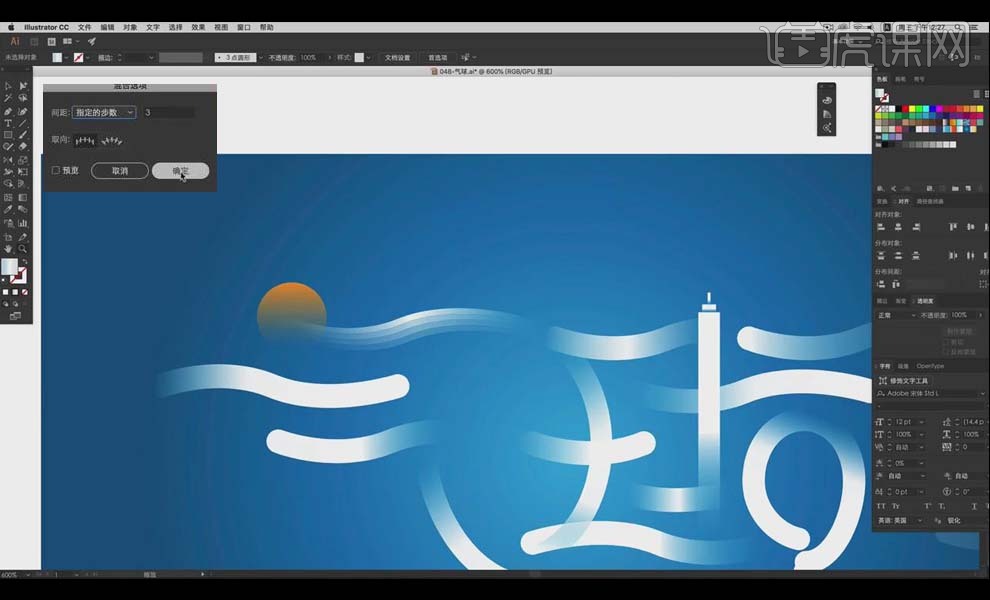
Task: Open the 窗口 menu
Action: point(244,27)
